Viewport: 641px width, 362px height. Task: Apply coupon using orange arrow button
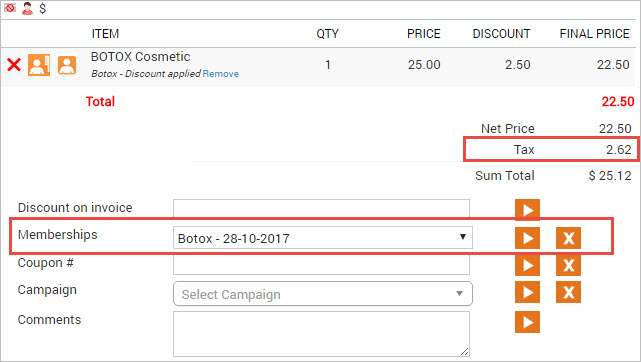(527, 265)
